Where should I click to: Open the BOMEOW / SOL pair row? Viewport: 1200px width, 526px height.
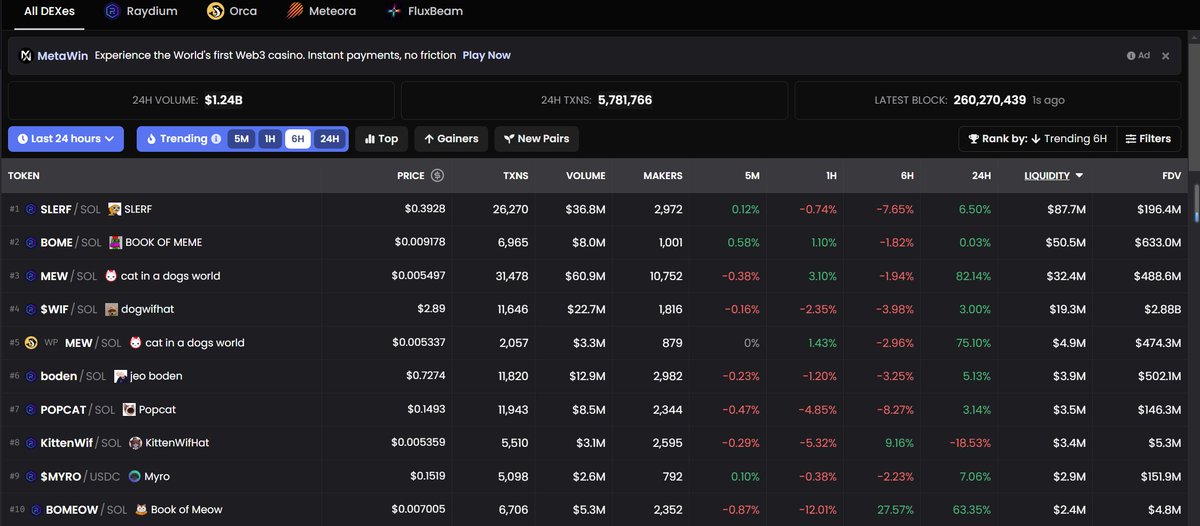coord(596,510)
